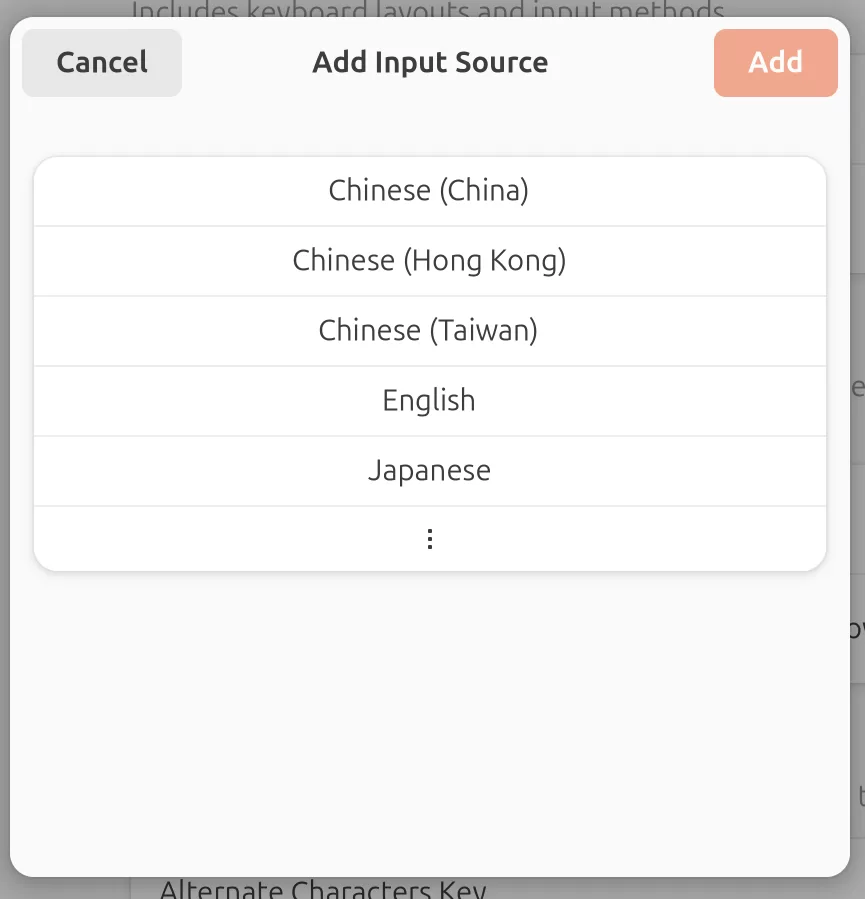Viewport: 865px width, 899px height.
Task: Click the topmost Chinese entry in list
Action: pos(429,191)
